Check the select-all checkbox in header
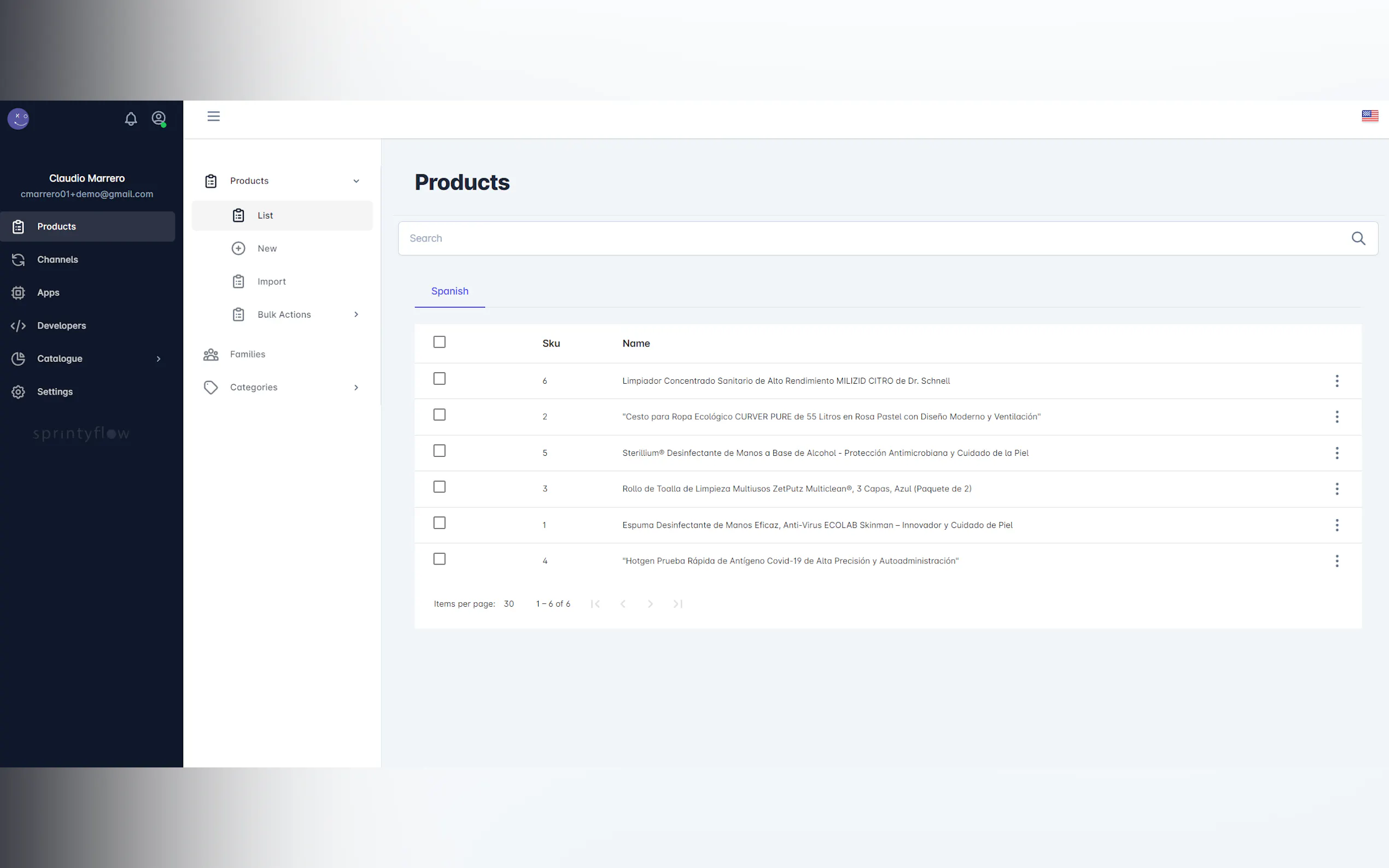Image resolution: width=1389 pixels, height=868 pixels. (x=439, y=342)
